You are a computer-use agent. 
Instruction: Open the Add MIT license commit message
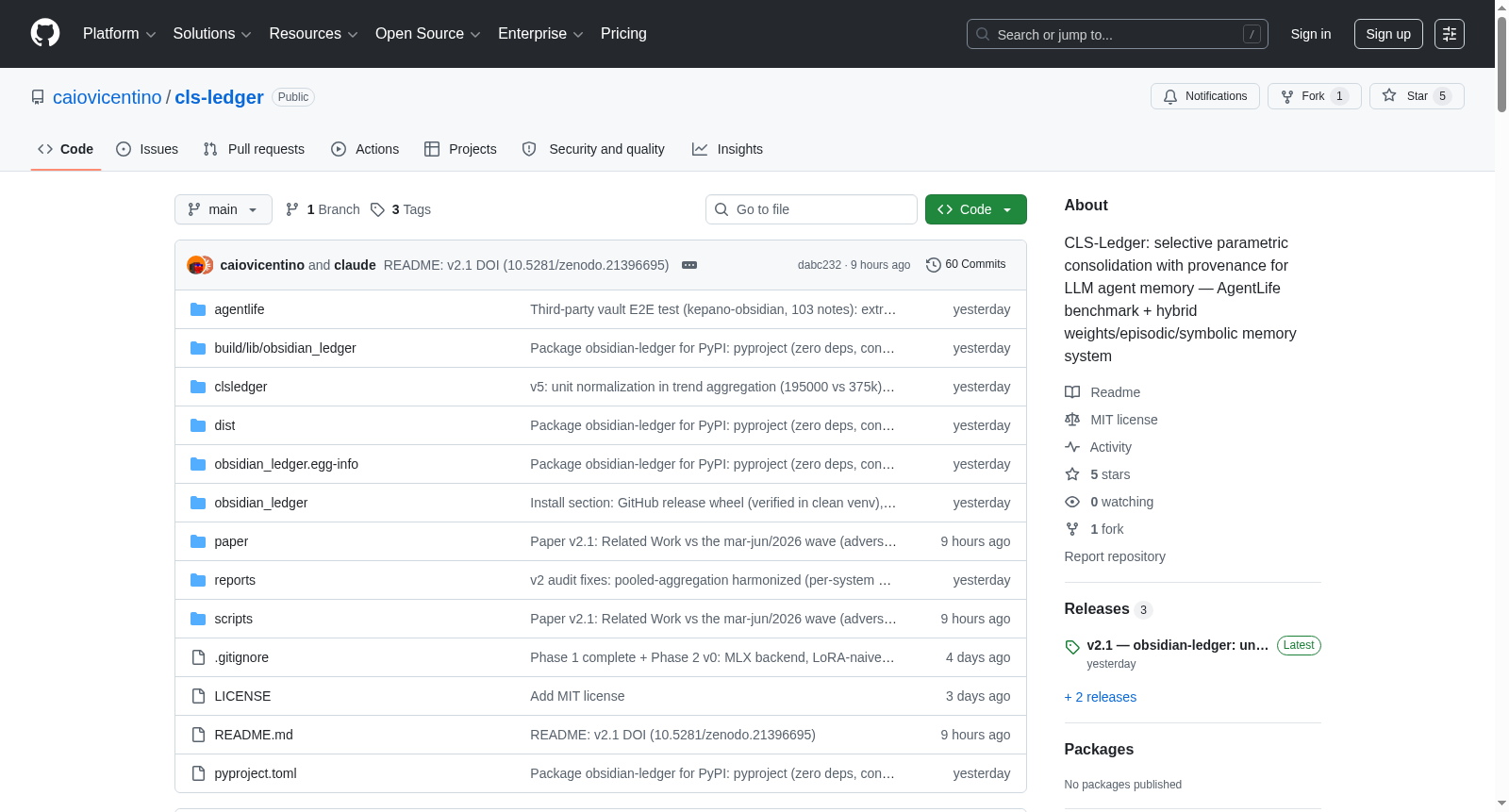click(x=577, y=696)
